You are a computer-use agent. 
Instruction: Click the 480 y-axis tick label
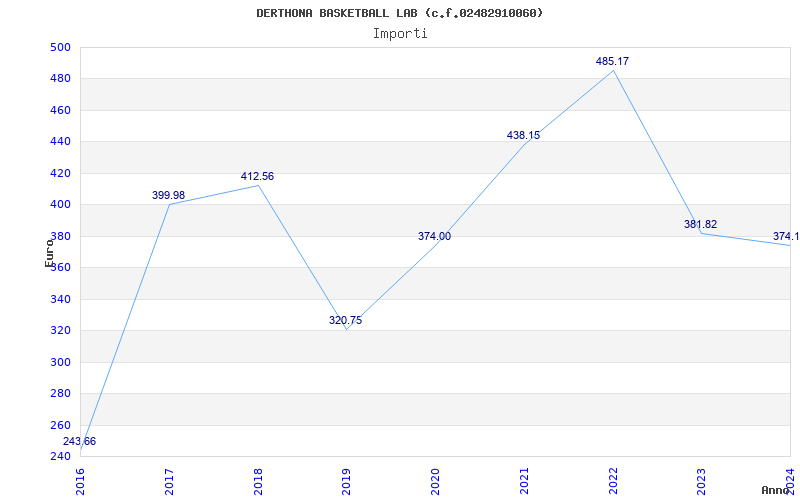pos(60,79)
